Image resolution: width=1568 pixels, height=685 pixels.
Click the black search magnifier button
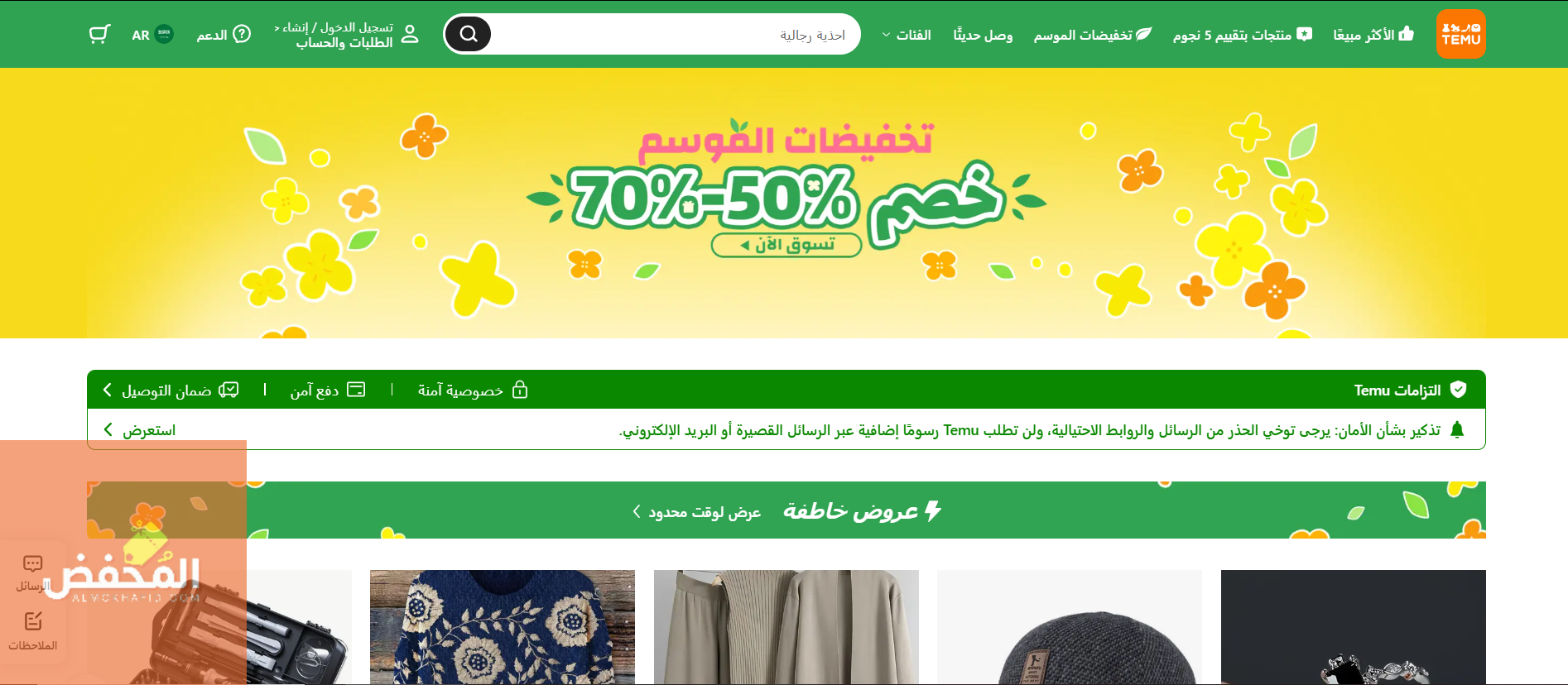pyautogui.click(x=469, y=34)
